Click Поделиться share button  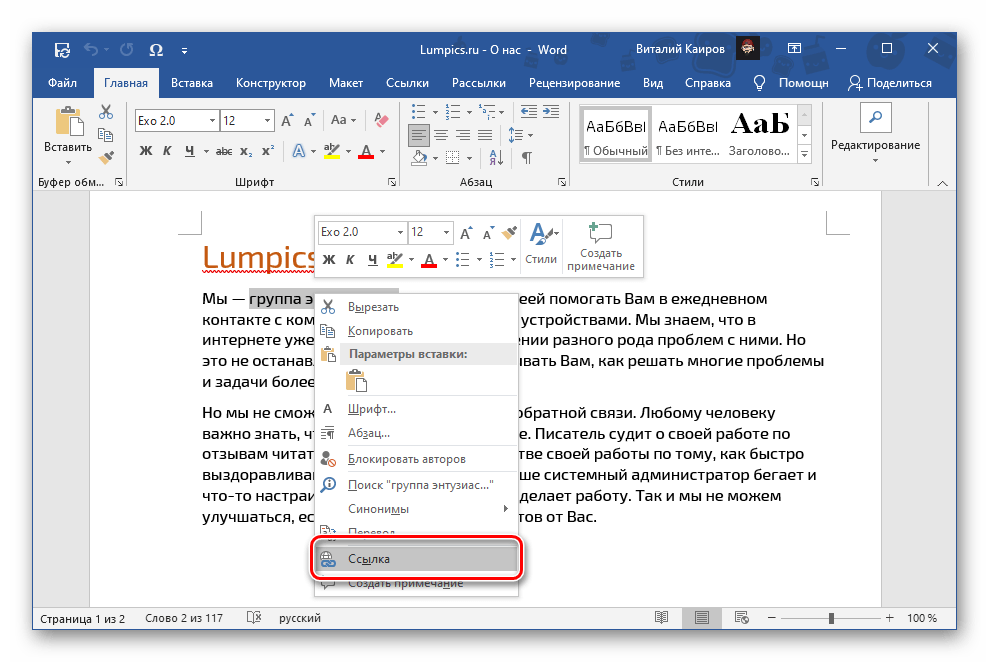click(889, 83)
